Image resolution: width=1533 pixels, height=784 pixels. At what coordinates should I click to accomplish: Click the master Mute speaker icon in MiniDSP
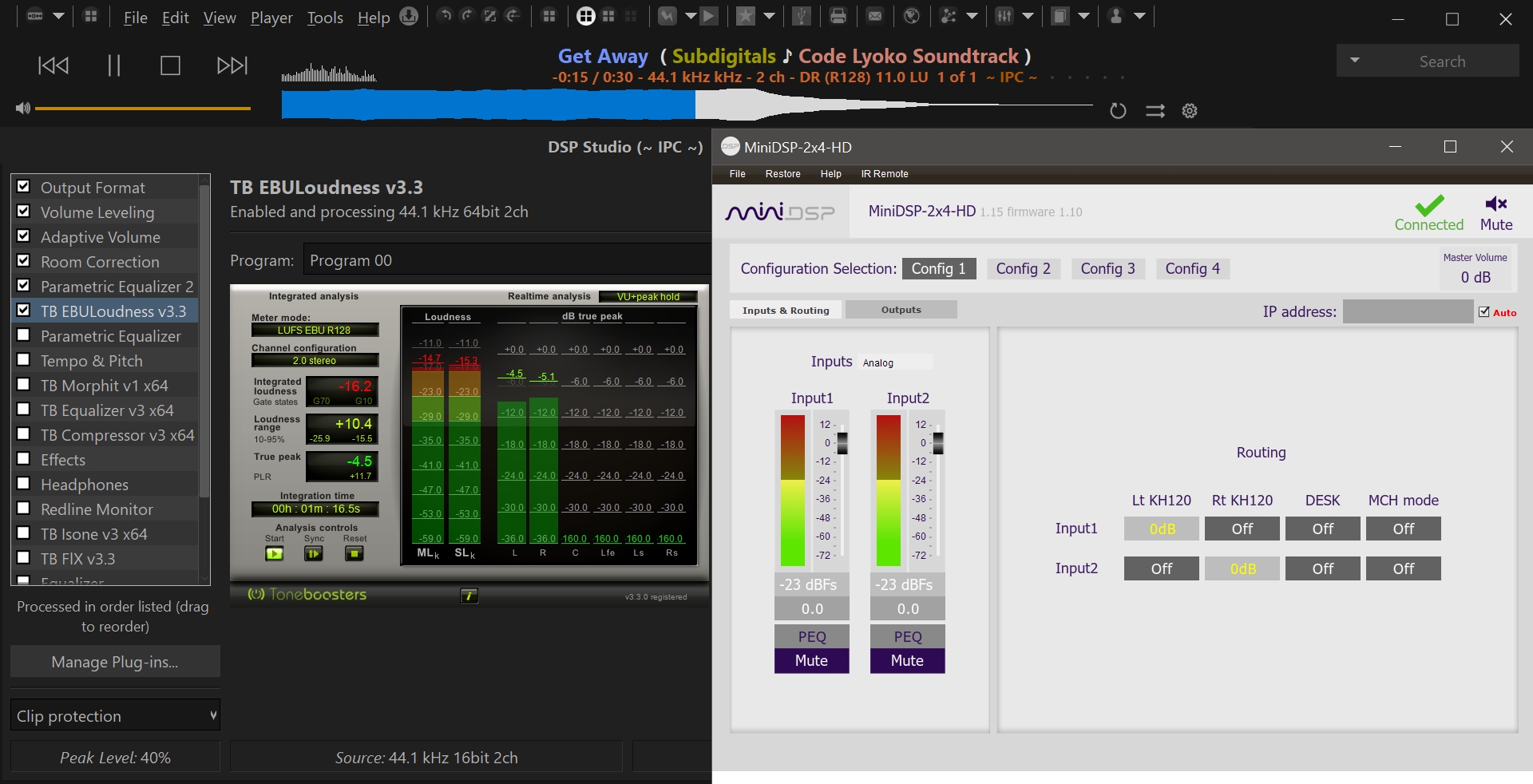[1496, 204]
